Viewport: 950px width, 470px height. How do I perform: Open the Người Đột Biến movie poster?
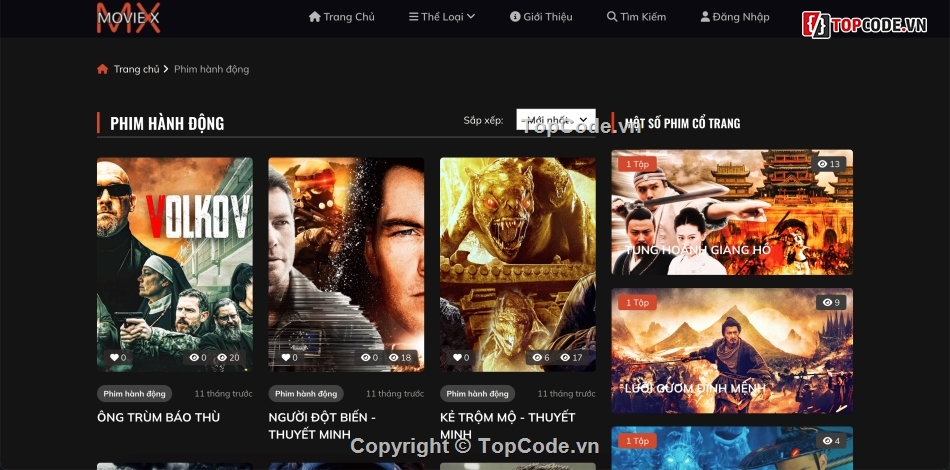346,264
